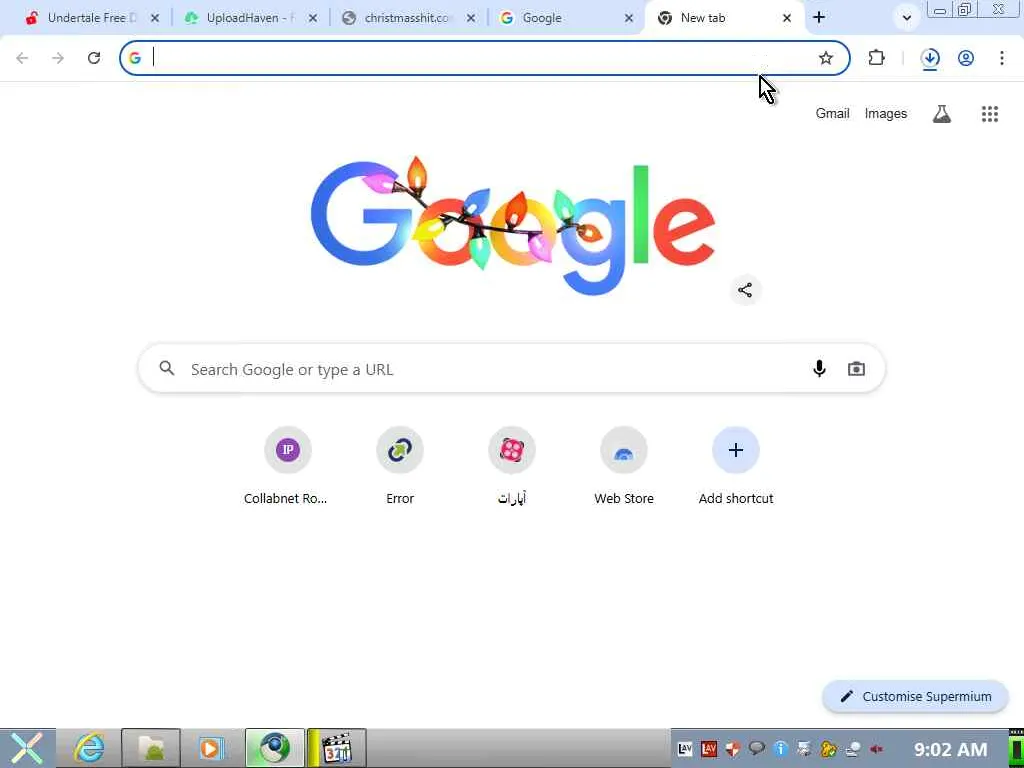The width and height of the screenshot is (1024, 768).
Task: Click the Customise Supermium button
Action: [916, 696]
